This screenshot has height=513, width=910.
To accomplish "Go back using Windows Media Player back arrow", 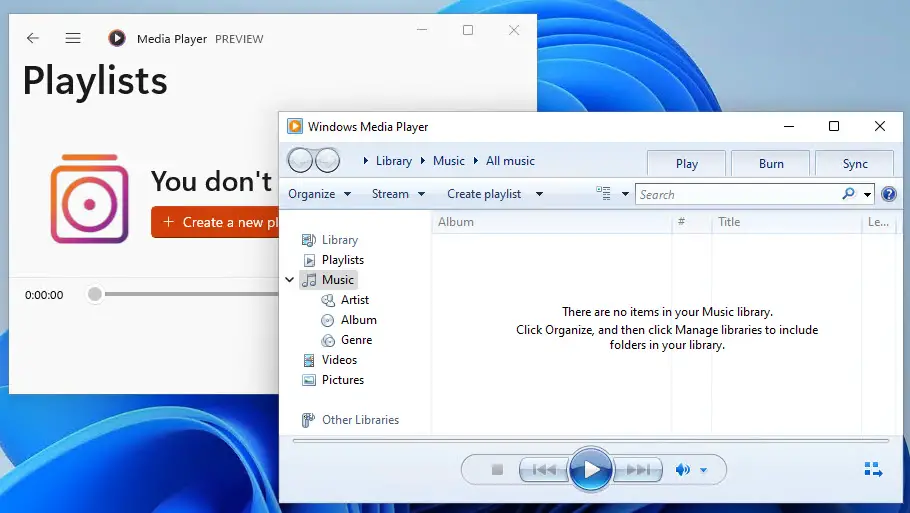I will coord(300,160).
